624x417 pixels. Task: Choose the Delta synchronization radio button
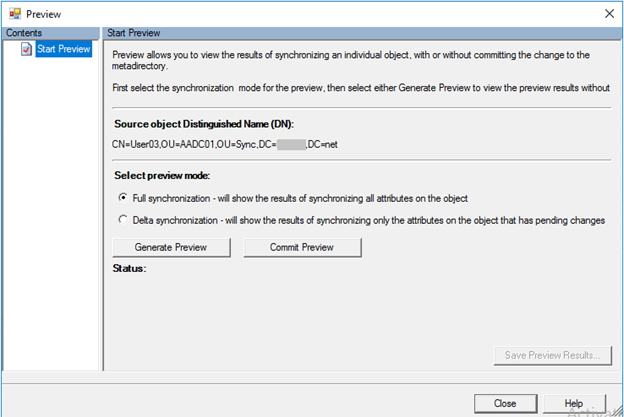(123, 219)
